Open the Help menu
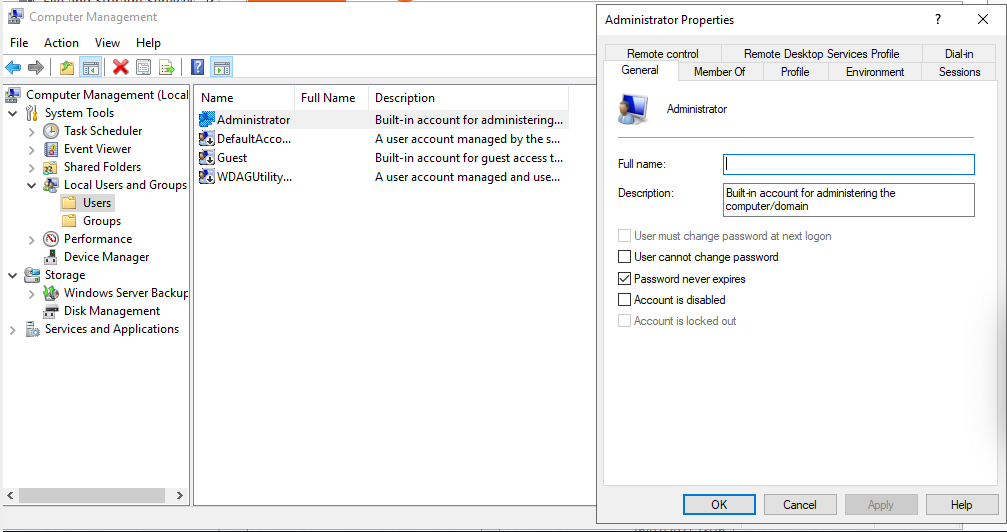Viewport: 1007px width, 532px height. [x=148, y=43]
